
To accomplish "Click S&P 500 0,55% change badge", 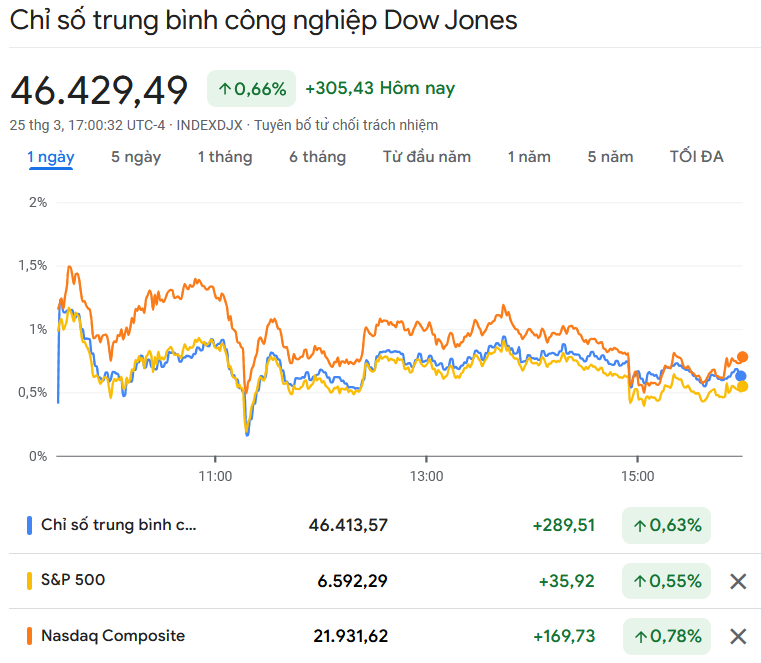I will point(666,581).
